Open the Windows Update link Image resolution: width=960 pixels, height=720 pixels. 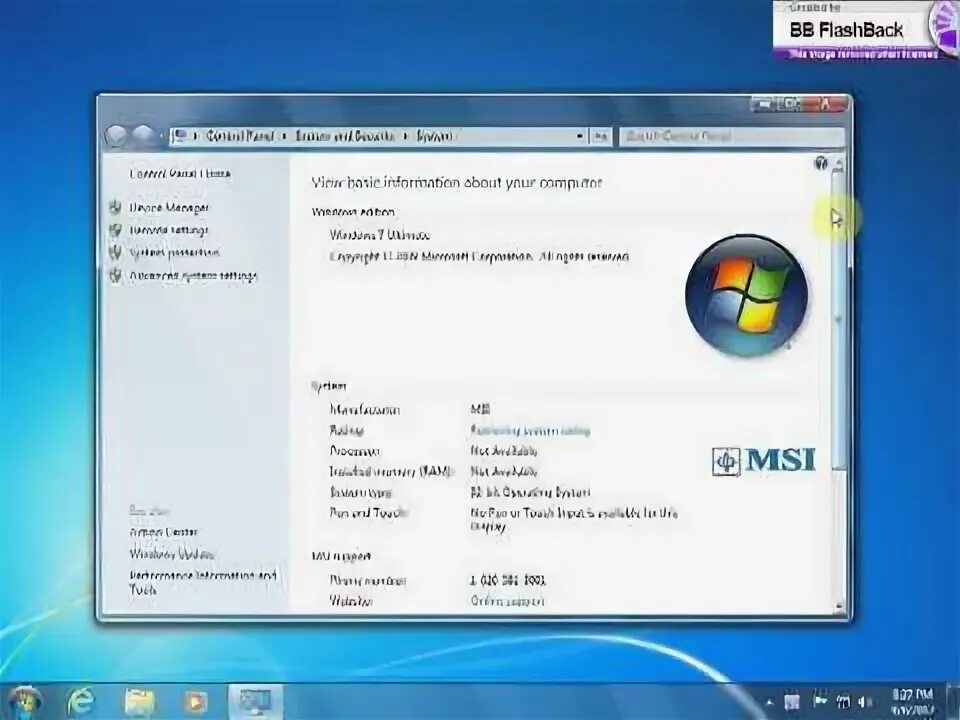tap(171, 554)
